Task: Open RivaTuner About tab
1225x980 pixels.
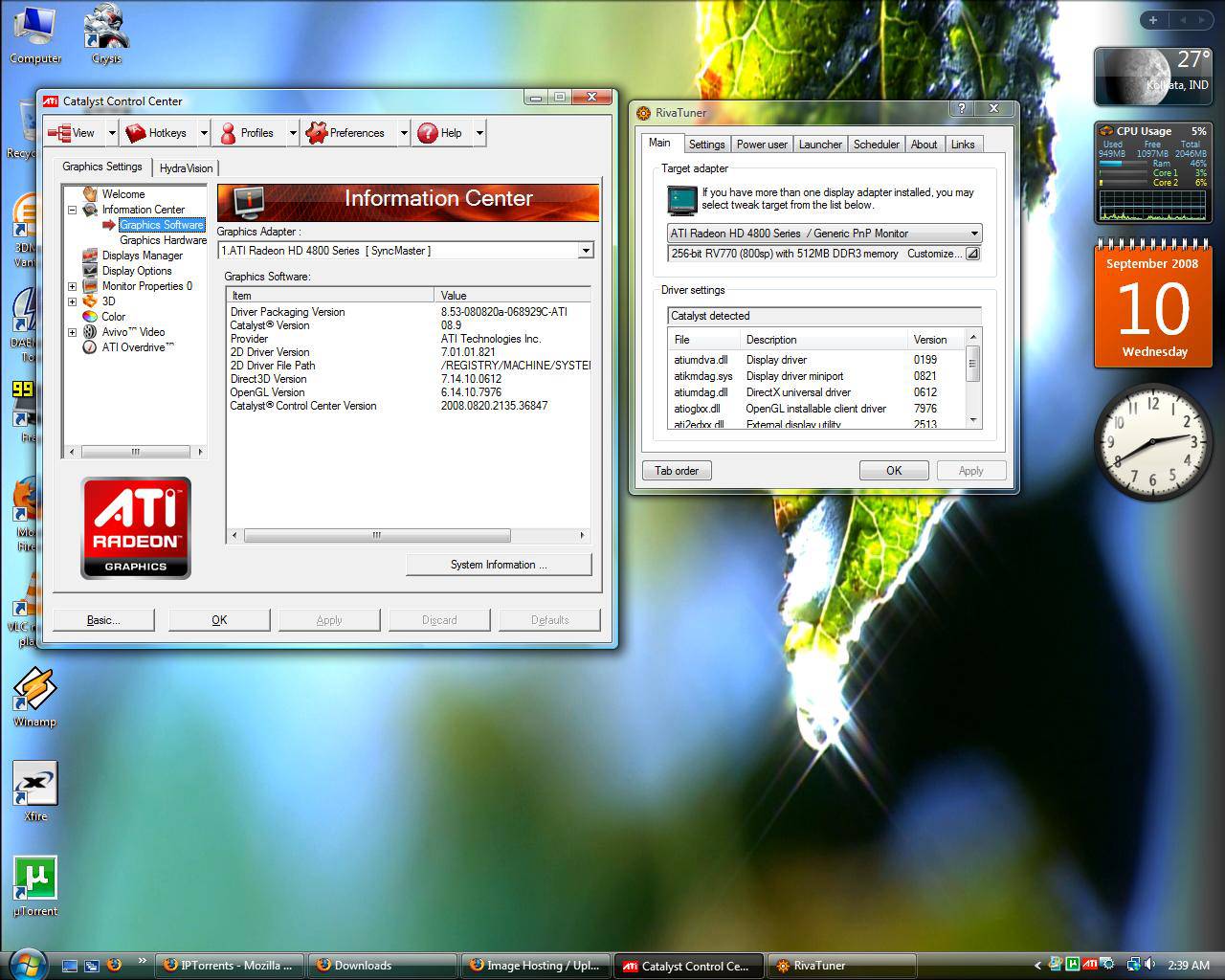Action: pyautogui.click(x=924, y=145)
